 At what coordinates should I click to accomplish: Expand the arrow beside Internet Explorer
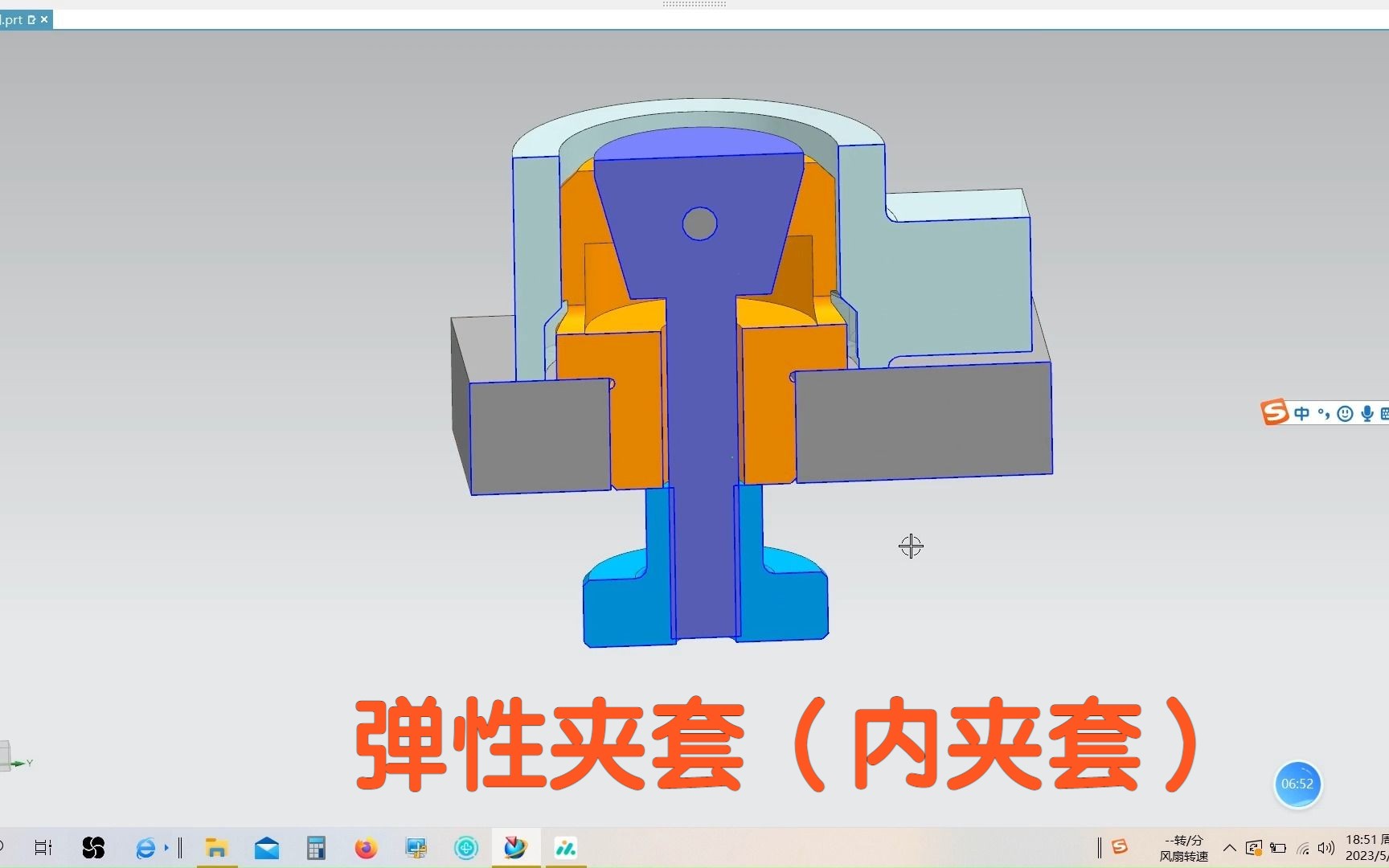tap(166, 848)
